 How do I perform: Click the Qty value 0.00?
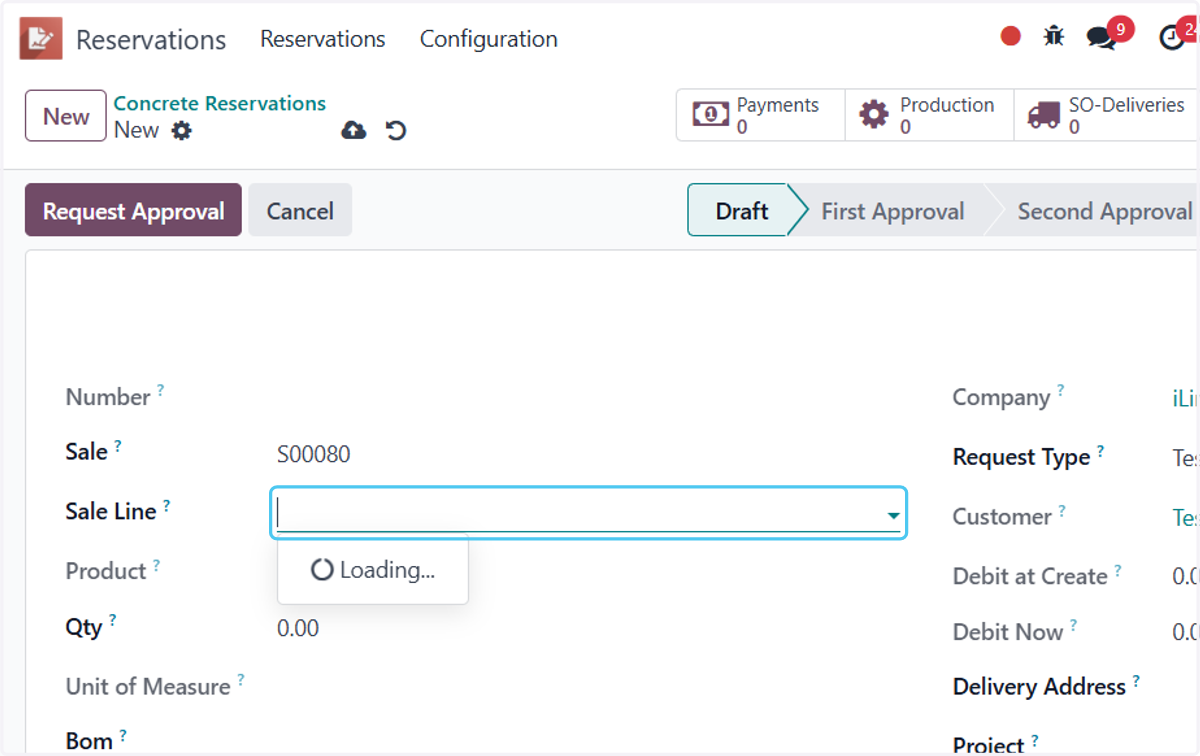click(298, 628)
